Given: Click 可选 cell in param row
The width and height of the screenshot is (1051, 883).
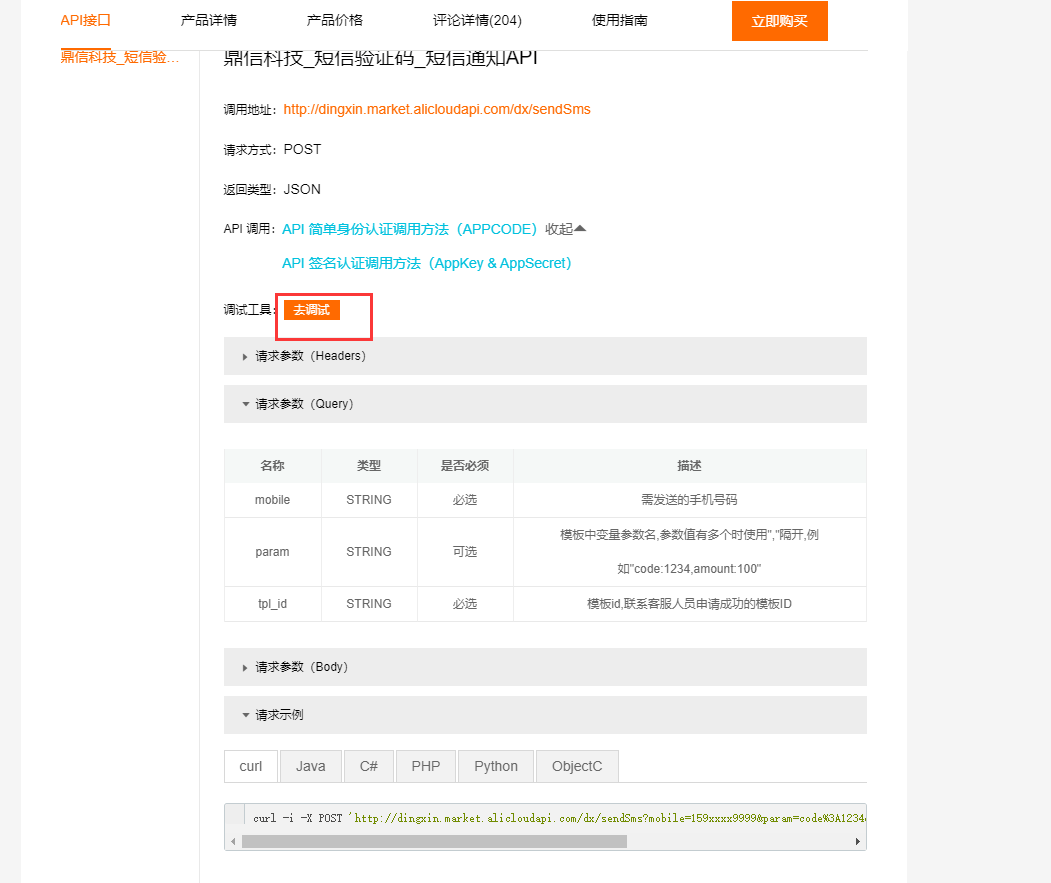Looking at the screenshot, I should pyautogui.click(x=465, y=552).
